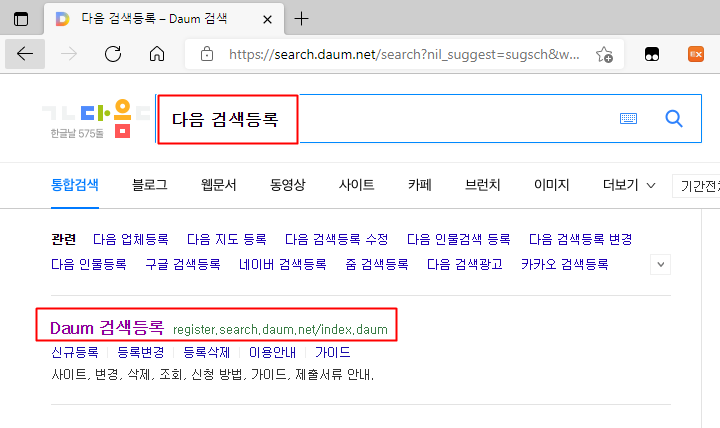Open related search 다음 검색등록 변경

tap(580, 239)
